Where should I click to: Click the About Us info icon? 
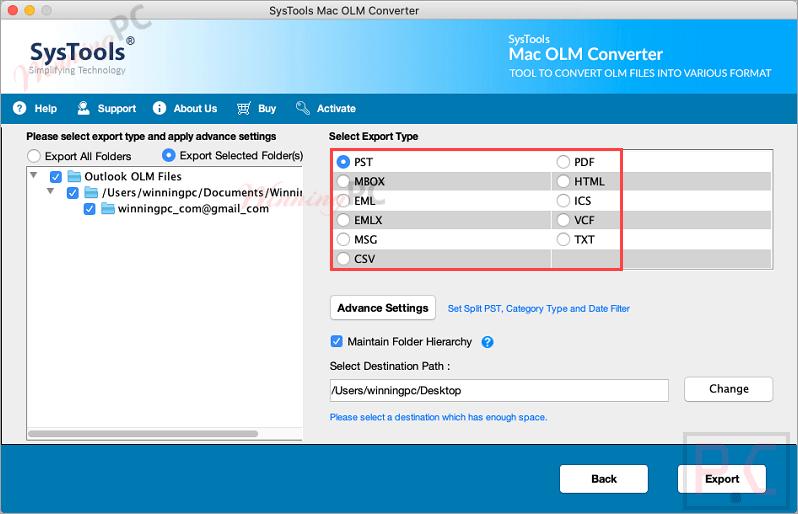tap(159, 108)
